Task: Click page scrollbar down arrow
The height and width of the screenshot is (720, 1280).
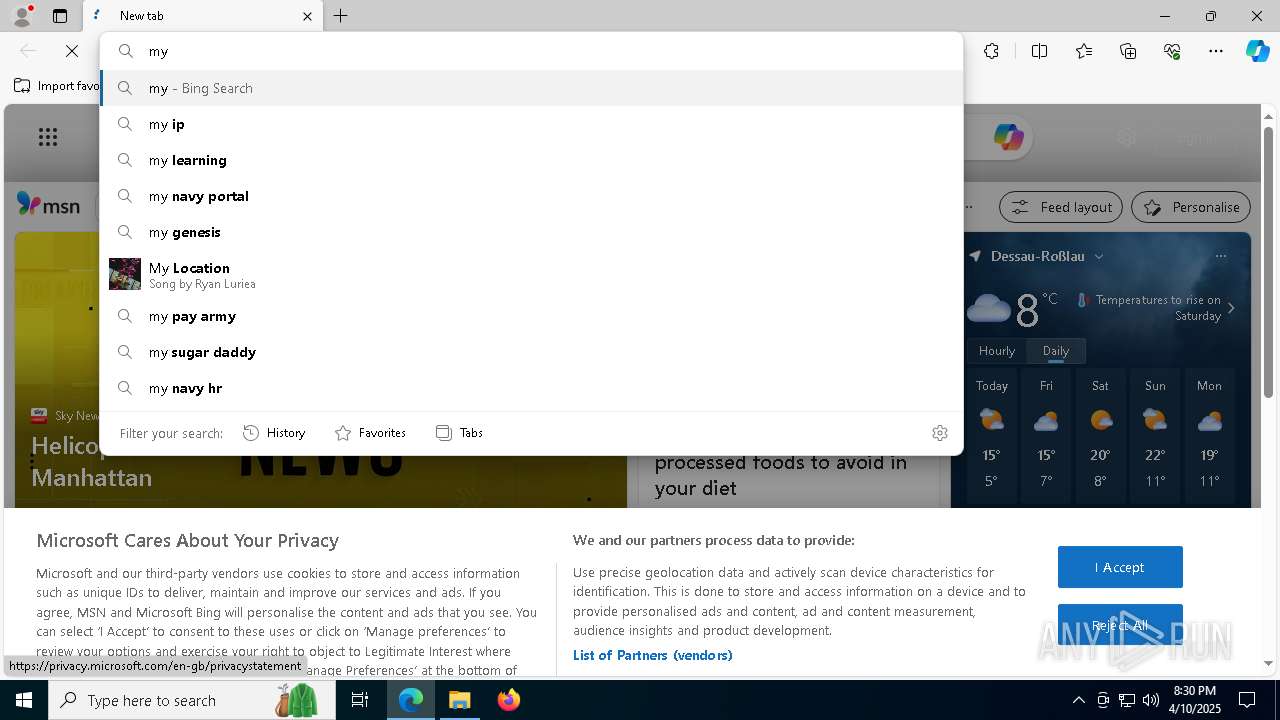Action: click(x=1268, y=663)
